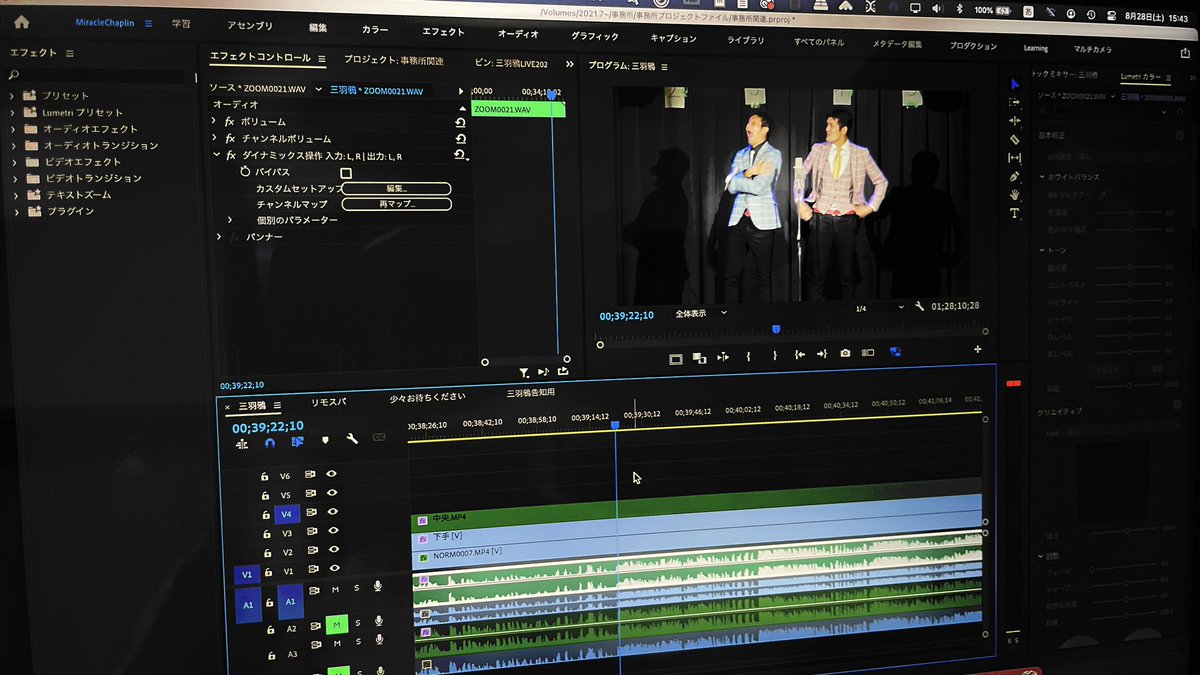The image size is (1200, 675).
Task: Select the Slip tool
Action: tap(1015, 158)
